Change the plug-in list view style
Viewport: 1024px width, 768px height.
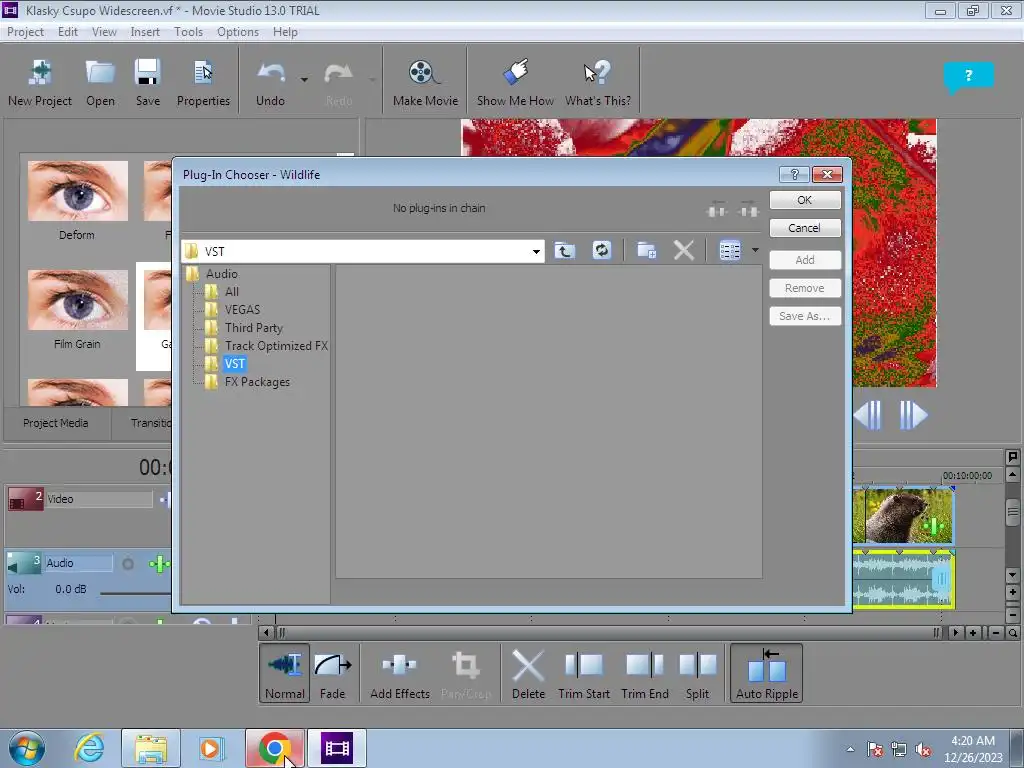(729, 250)
